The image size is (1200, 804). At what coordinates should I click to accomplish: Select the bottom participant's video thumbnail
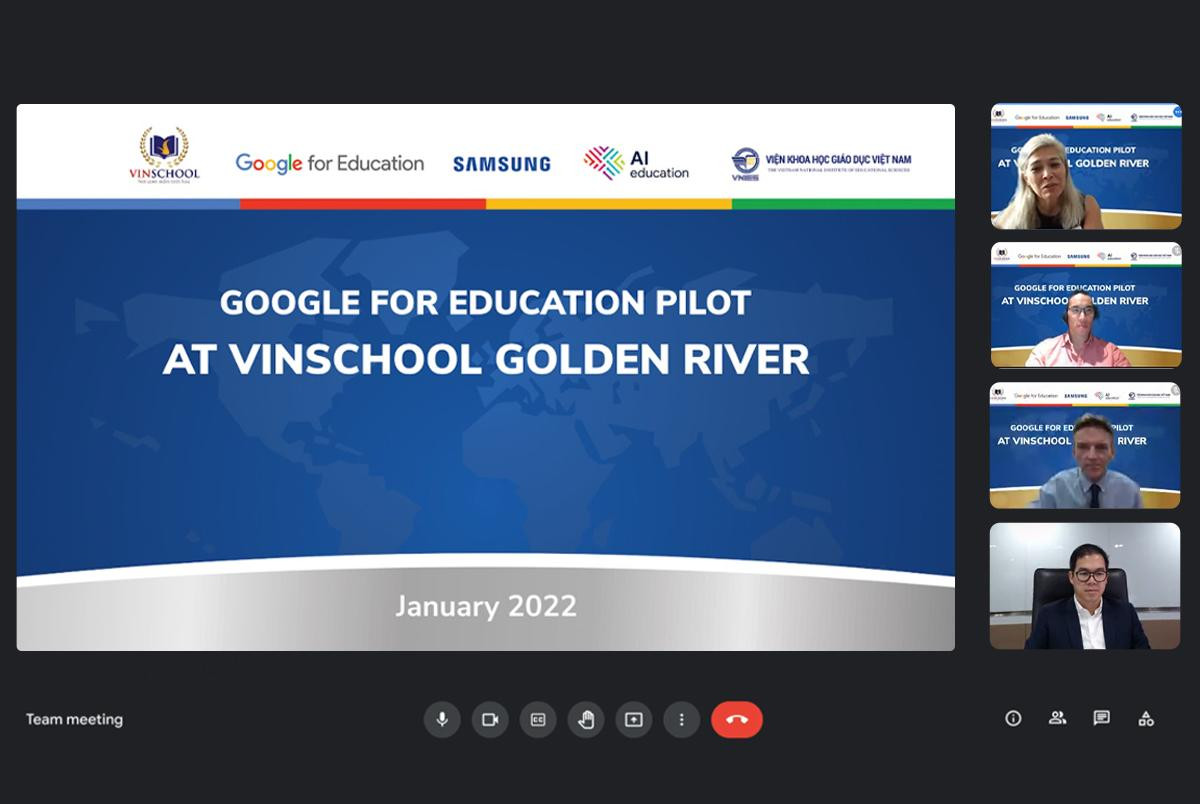tap(1085, 586)
